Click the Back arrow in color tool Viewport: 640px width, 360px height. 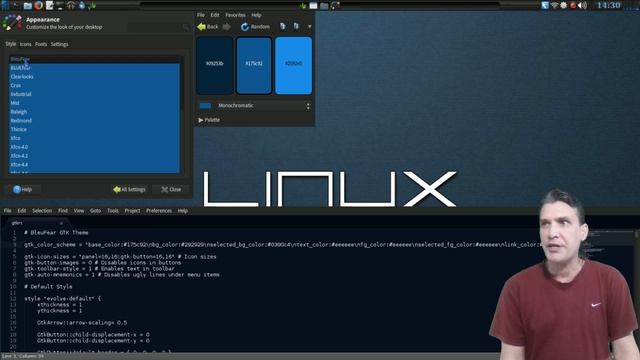[x=207, y=27]
